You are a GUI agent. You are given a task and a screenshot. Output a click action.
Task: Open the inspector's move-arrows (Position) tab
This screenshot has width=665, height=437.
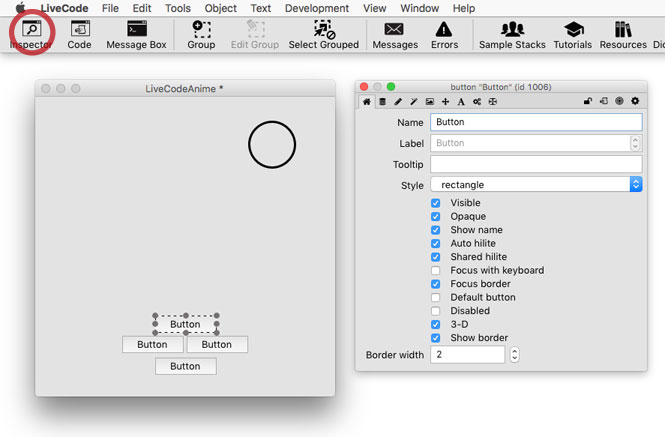pyautogui.click(x=445, y=101)
